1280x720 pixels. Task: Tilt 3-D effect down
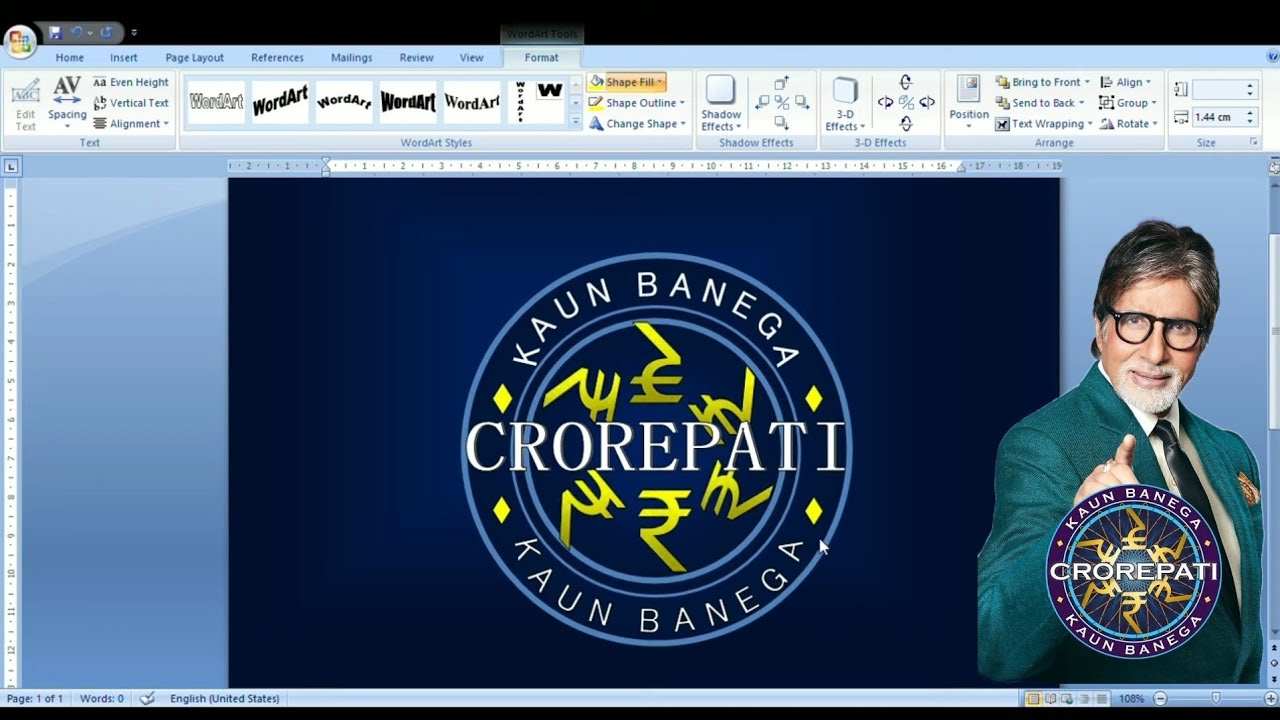(906, 124)
